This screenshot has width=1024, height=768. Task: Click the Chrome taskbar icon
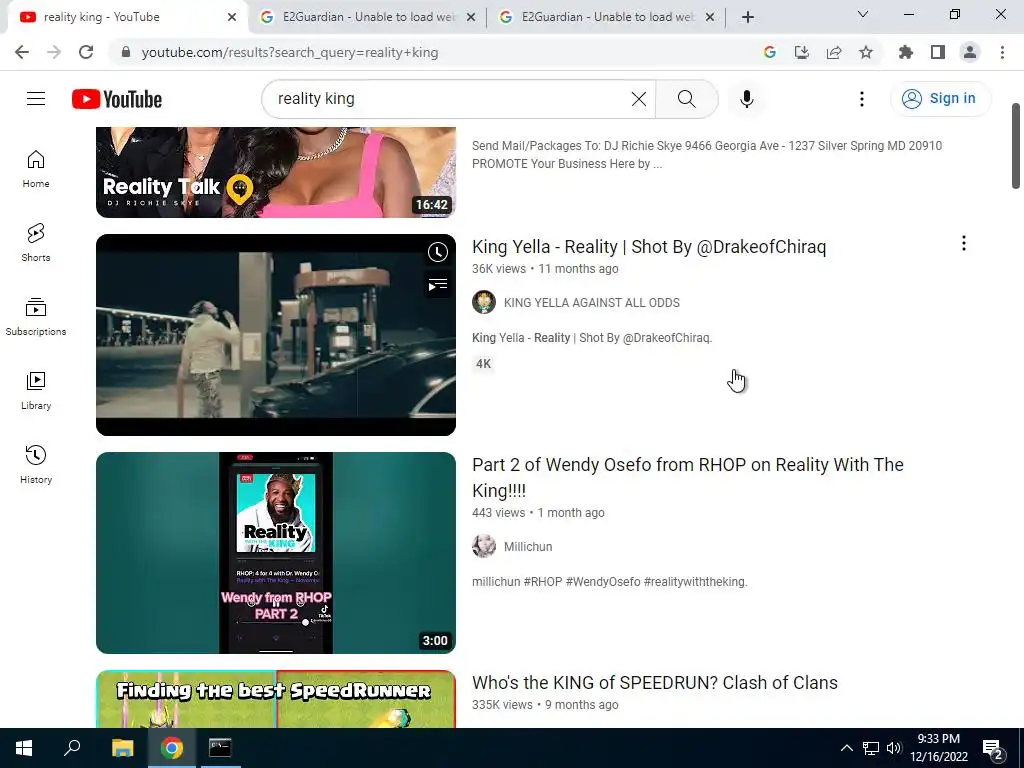(x=172, y=748)
